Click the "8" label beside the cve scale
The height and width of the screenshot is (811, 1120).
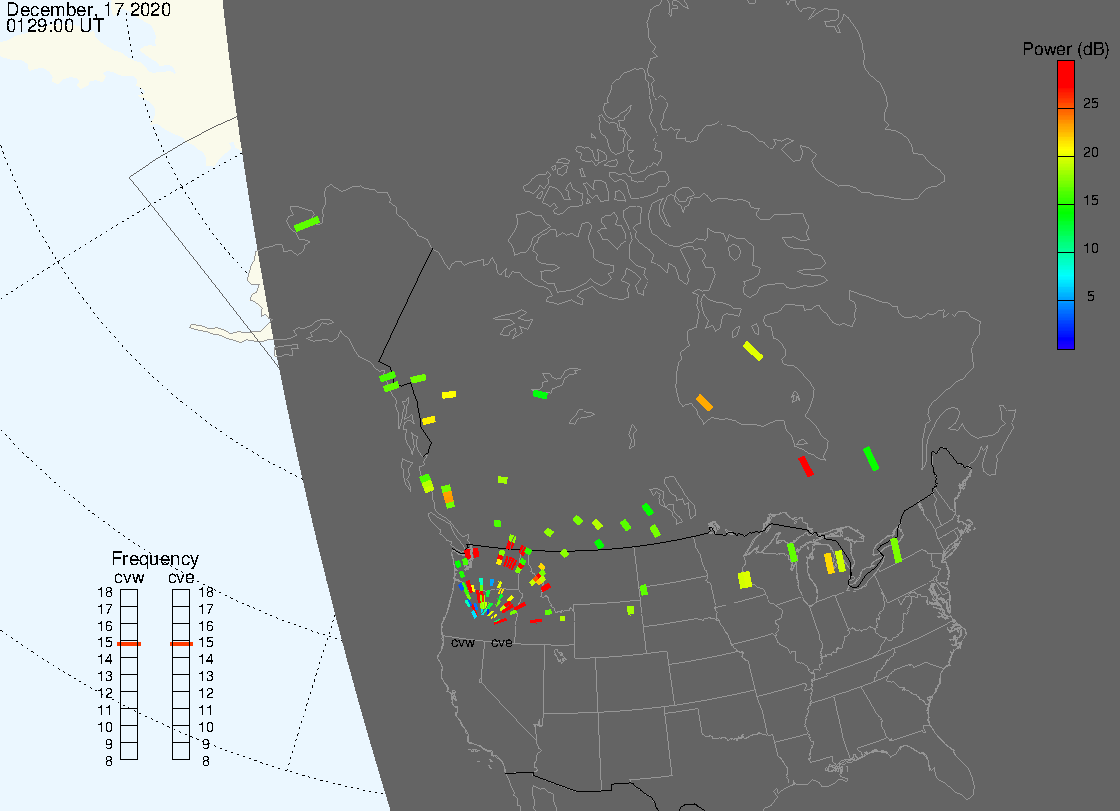click(206, 762)
